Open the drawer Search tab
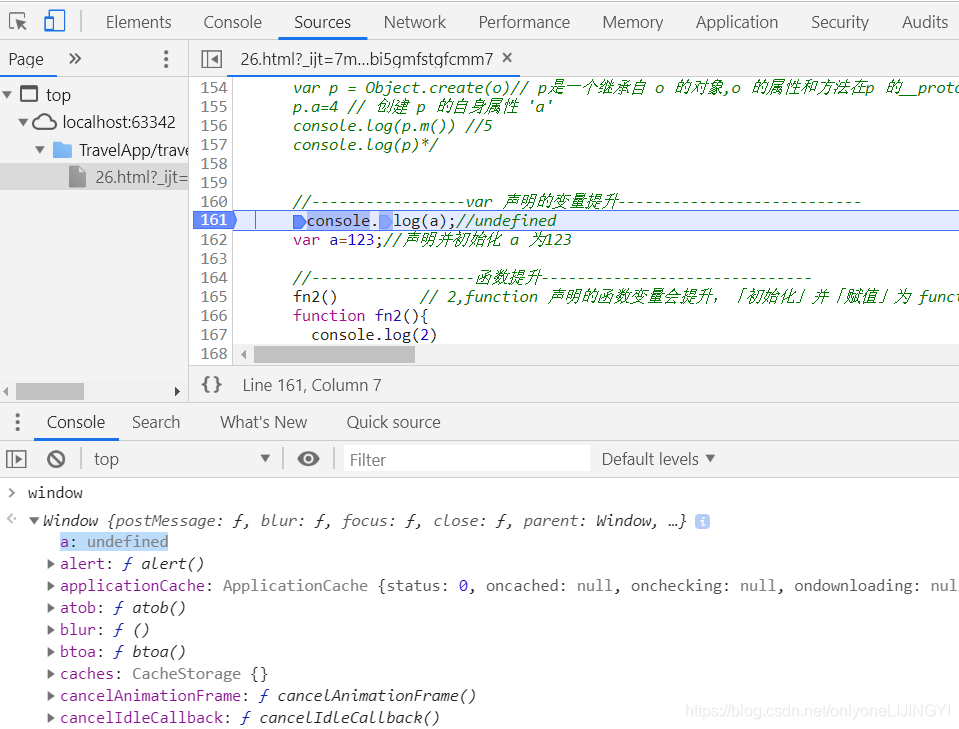Image resolution: width=959 pixels, height=729 pixels. [x=156, y=422]
